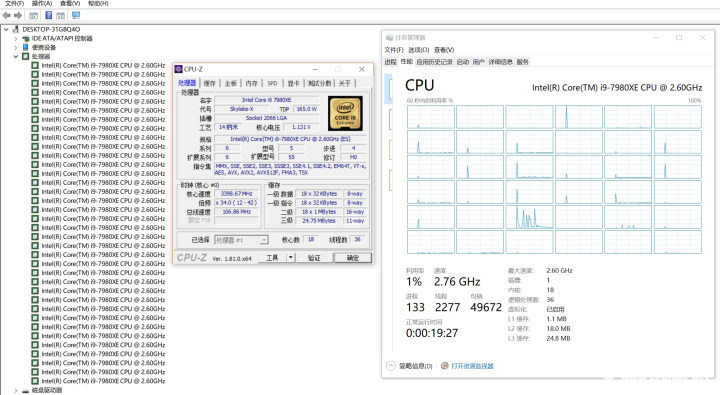The height and width of the screenshot is (395, 720).
Task: Click the Device Manager help question-mark icon
Action: 48,16
